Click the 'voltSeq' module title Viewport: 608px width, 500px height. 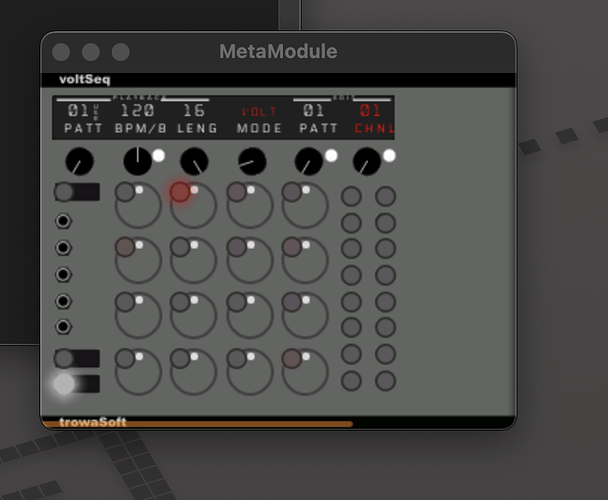[85, 80]
